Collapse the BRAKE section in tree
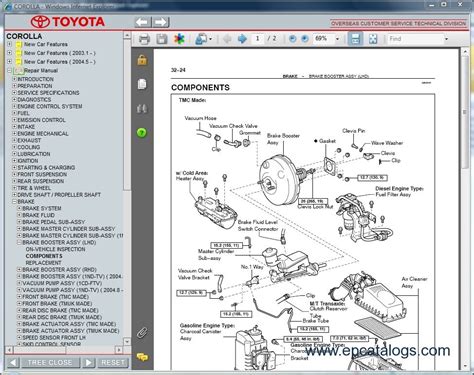The height and width of the screenshot is (375, 474). pos(14,201)
